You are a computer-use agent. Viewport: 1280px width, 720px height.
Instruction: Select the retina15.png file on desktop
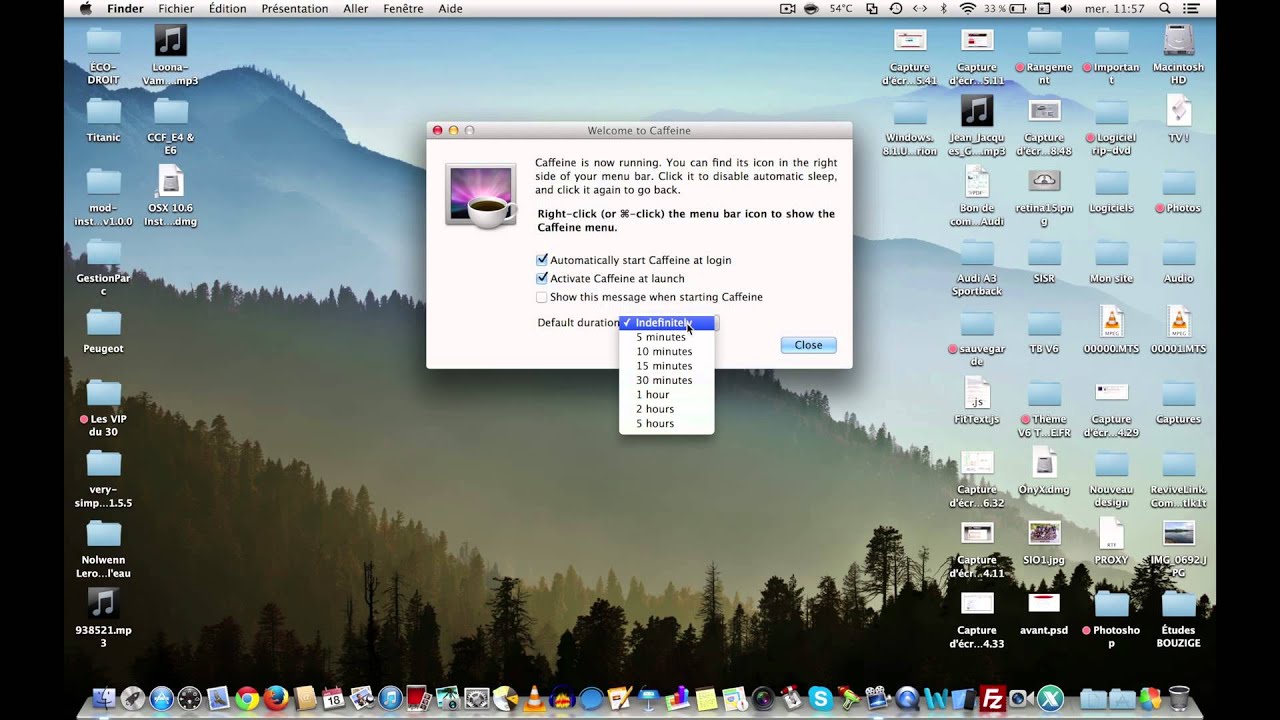(1044, 197)
